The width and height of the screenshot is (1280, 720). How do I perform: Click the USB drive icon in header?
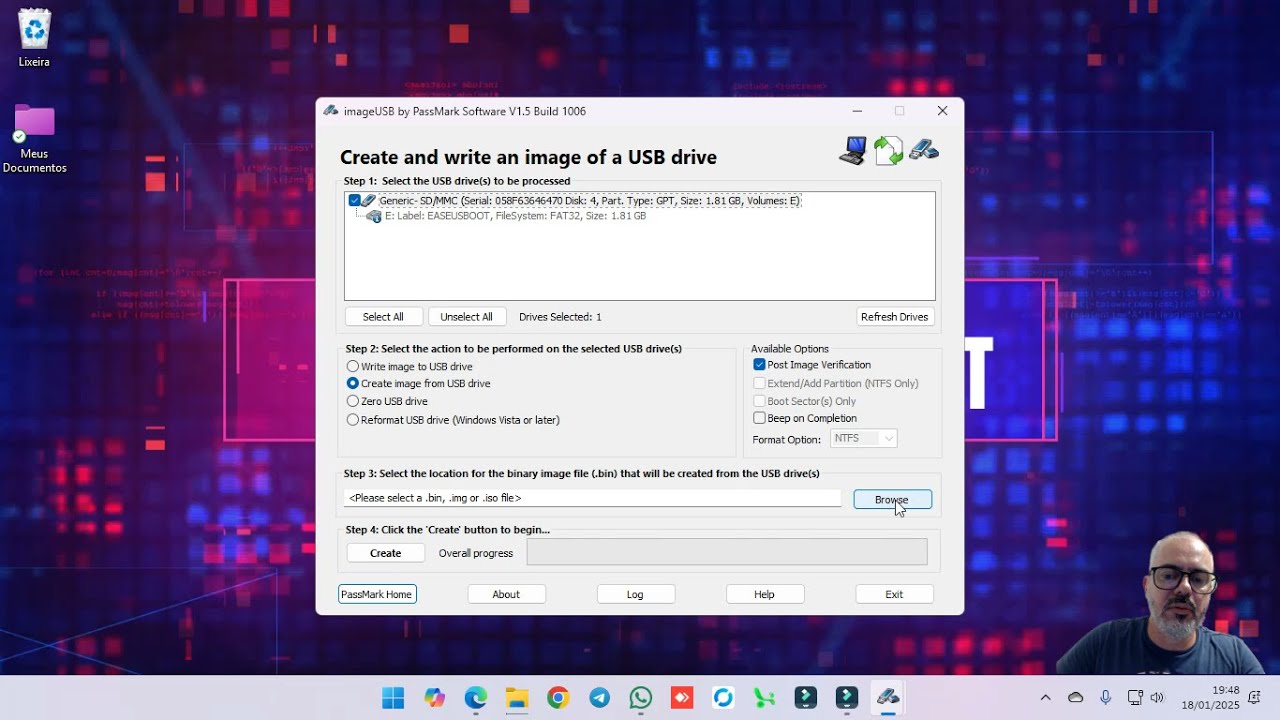924,150
